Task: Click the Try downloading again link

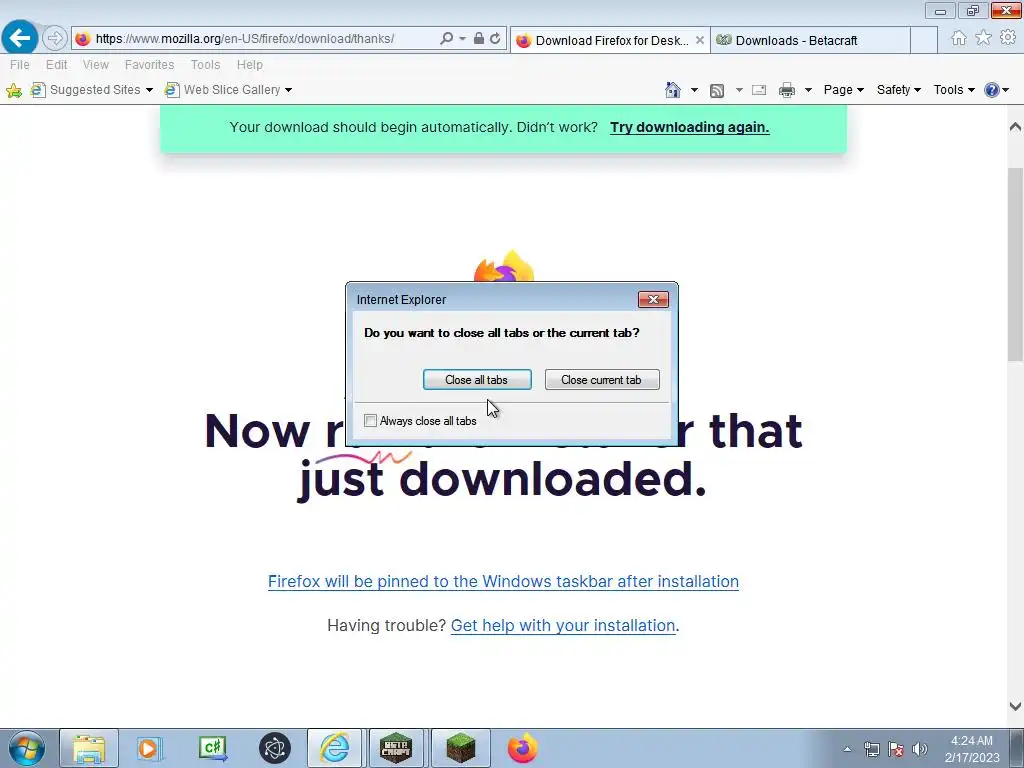Action: 690,127
